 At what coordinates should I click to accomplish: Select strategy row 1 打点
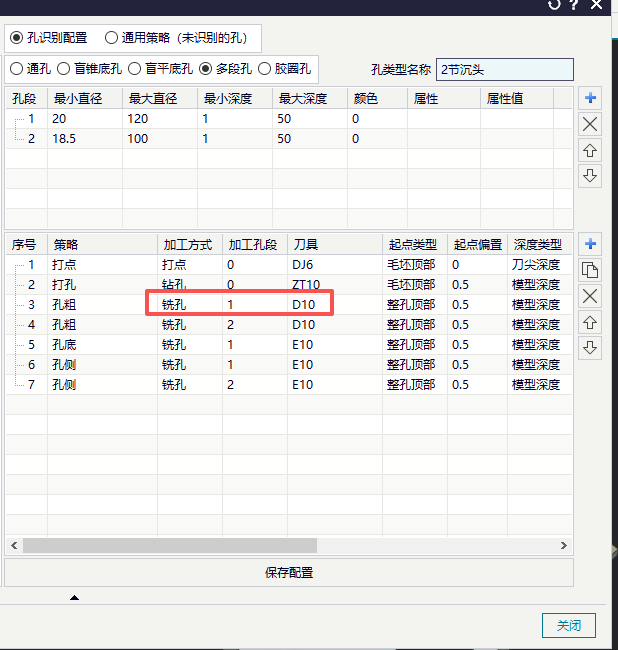pos(289,265)
